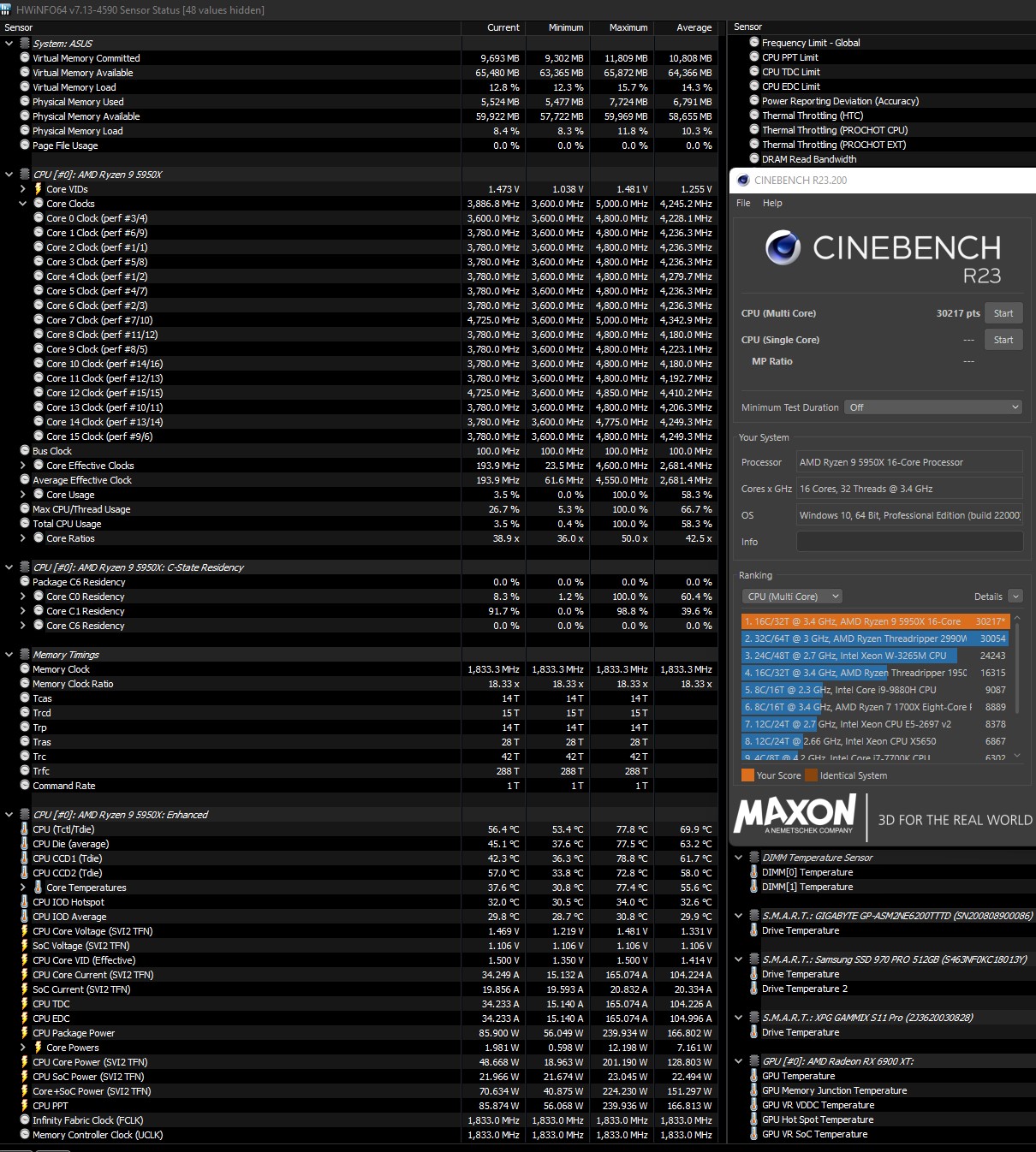Click the Cinebench blue sphere logo
The width and height of the screenshot is (1036, 1152).
(783, 247)
